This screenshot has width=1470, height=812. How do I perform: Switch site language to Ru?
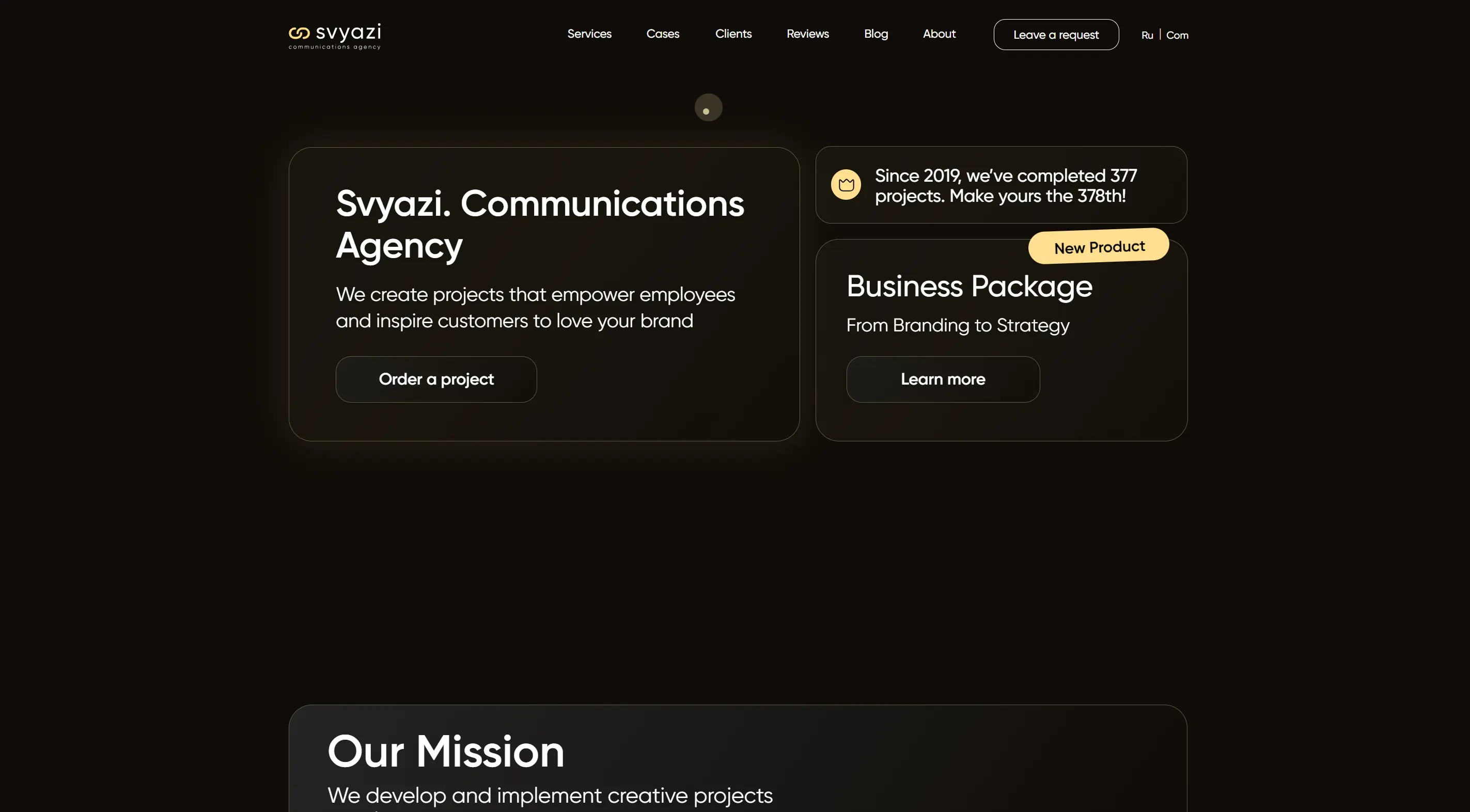tap(1147, 35)
